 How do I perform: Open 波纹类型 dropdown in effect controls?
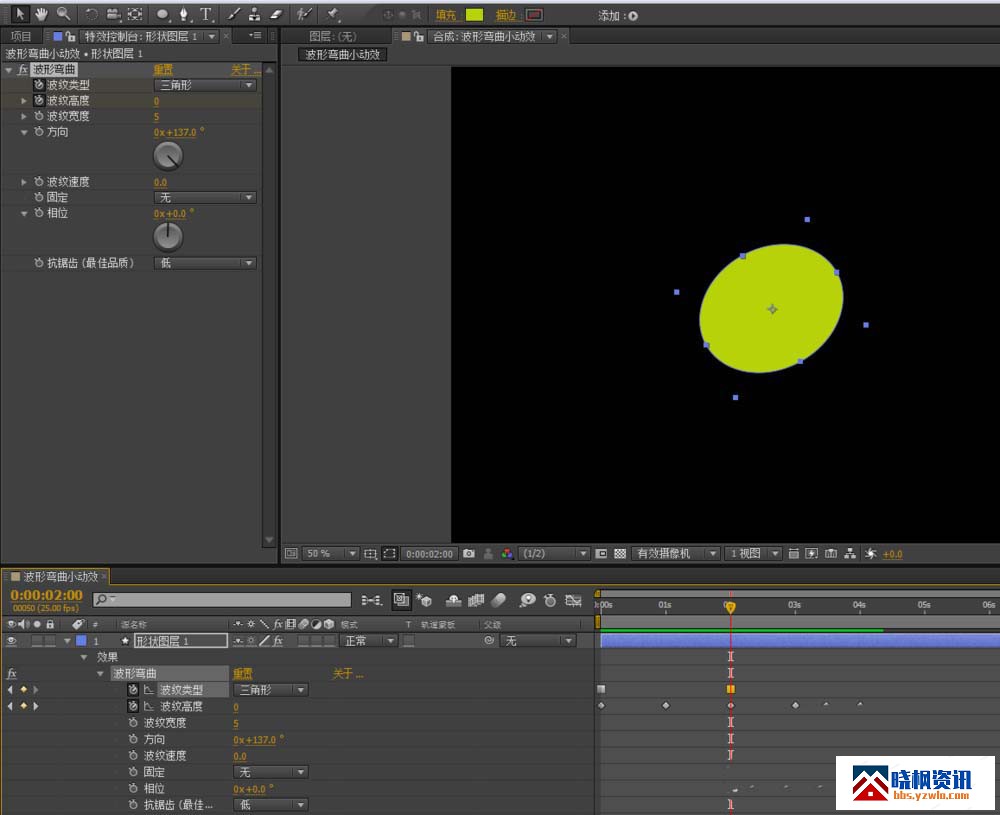pyautogui.click(x=205, y=85)
